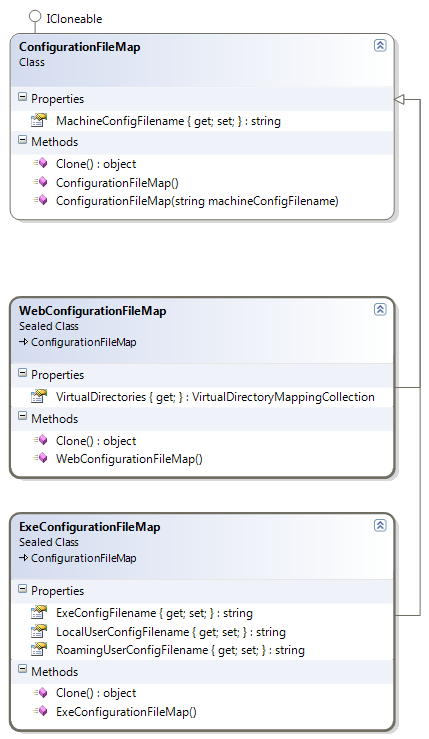Select the WebConfigurationFileMap class title
Image resolution: width=429 pixels, height=739 pixels.
[92, 311]
